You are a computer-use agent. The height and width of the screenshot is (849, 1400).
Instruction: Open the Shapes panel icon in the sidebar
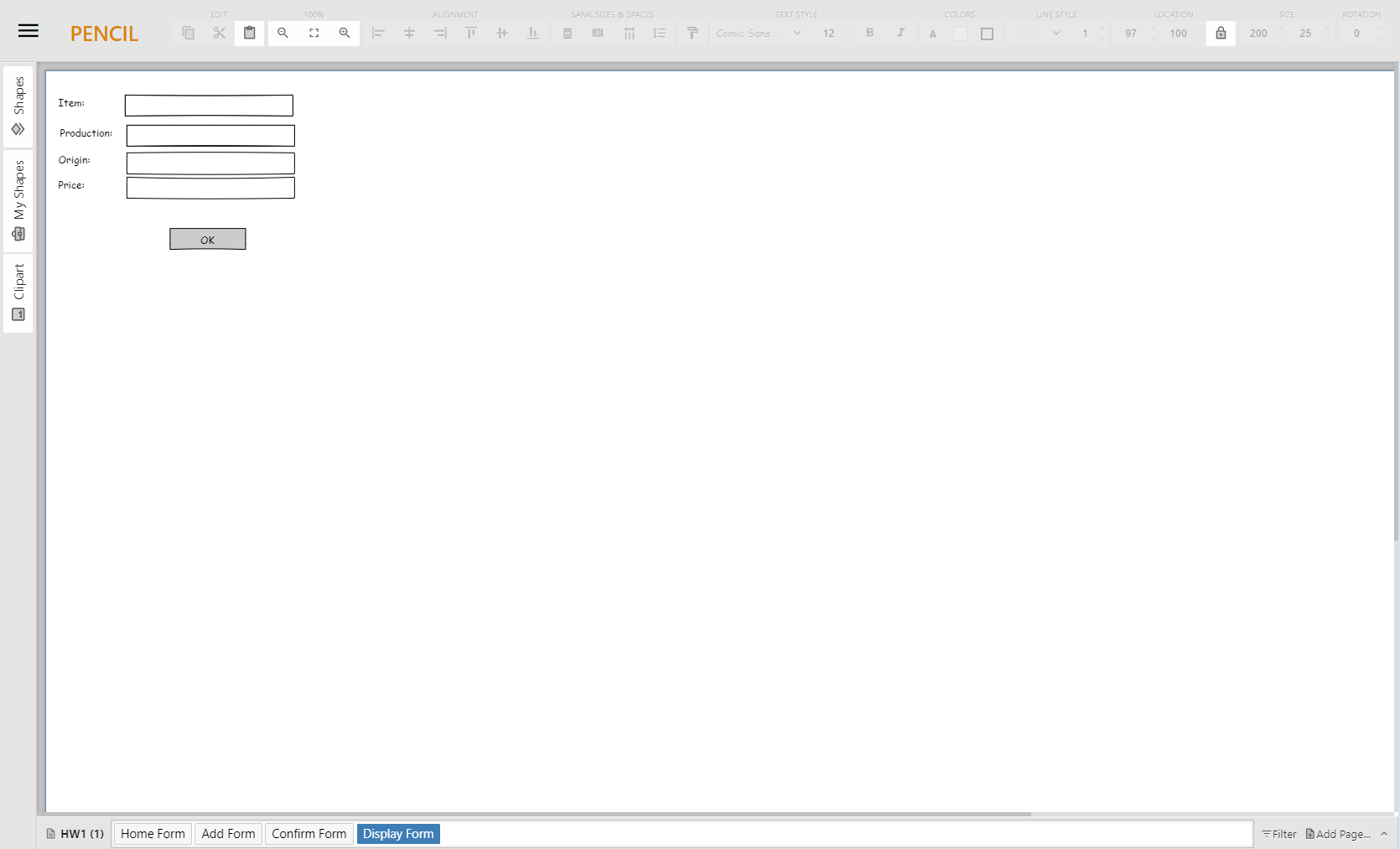[x=18, y=130]
